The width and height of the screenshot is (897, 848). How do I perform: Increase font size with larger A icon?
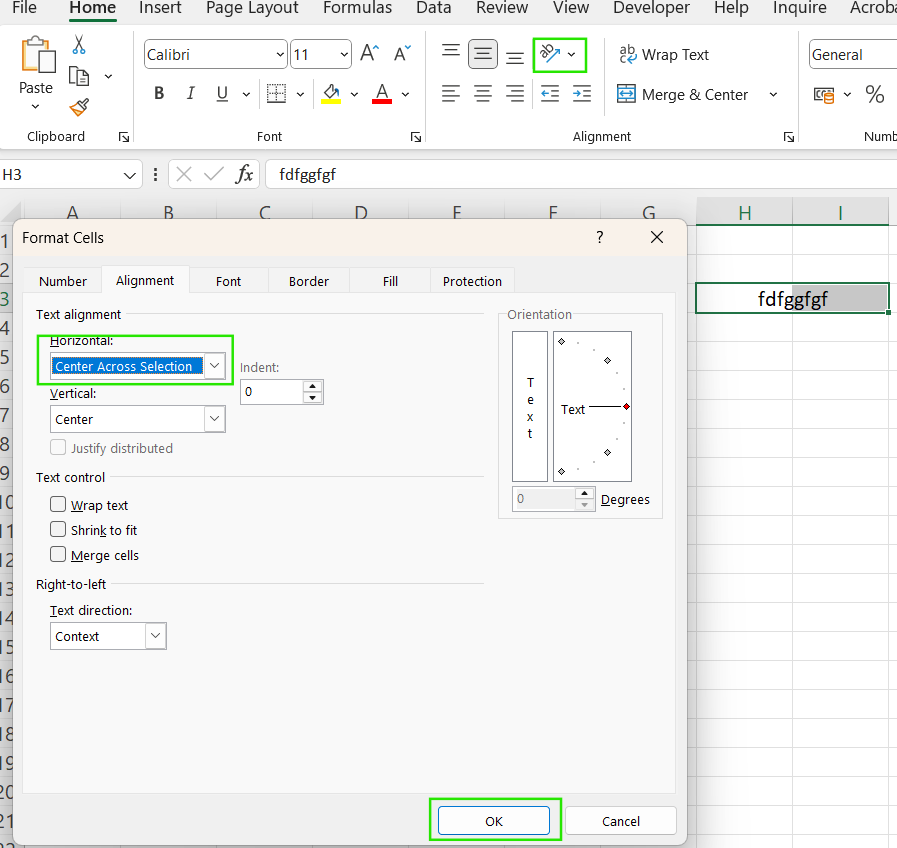coord(370,54)
